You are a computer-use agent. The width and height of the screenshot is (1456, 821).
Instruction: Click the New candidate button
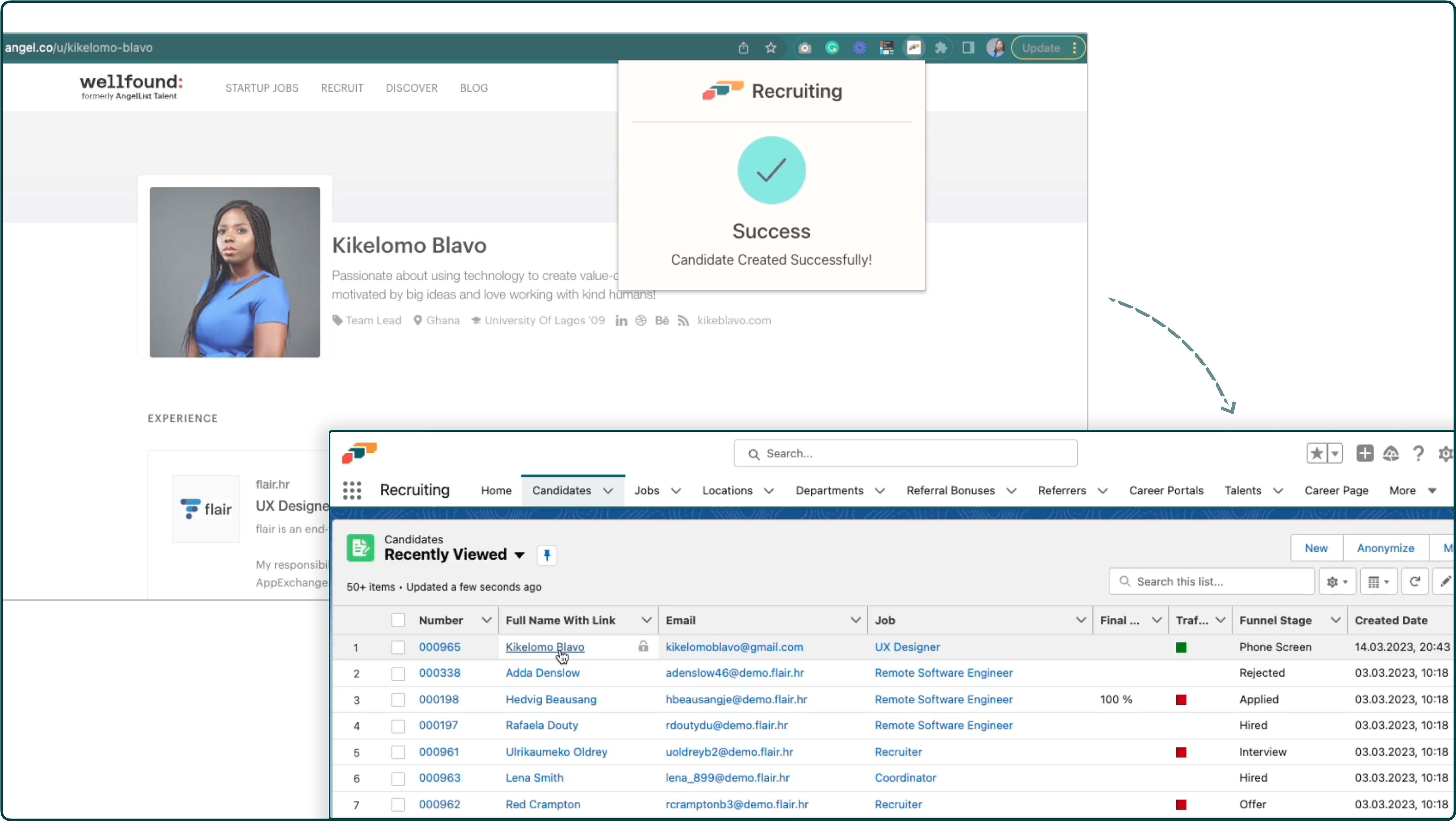(x=1316, y=547)
